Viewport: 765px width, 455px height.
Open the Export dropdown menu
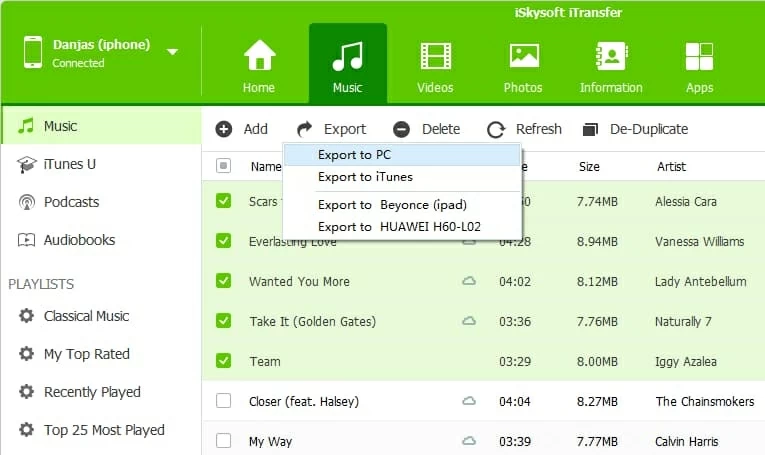click(332, 129)
